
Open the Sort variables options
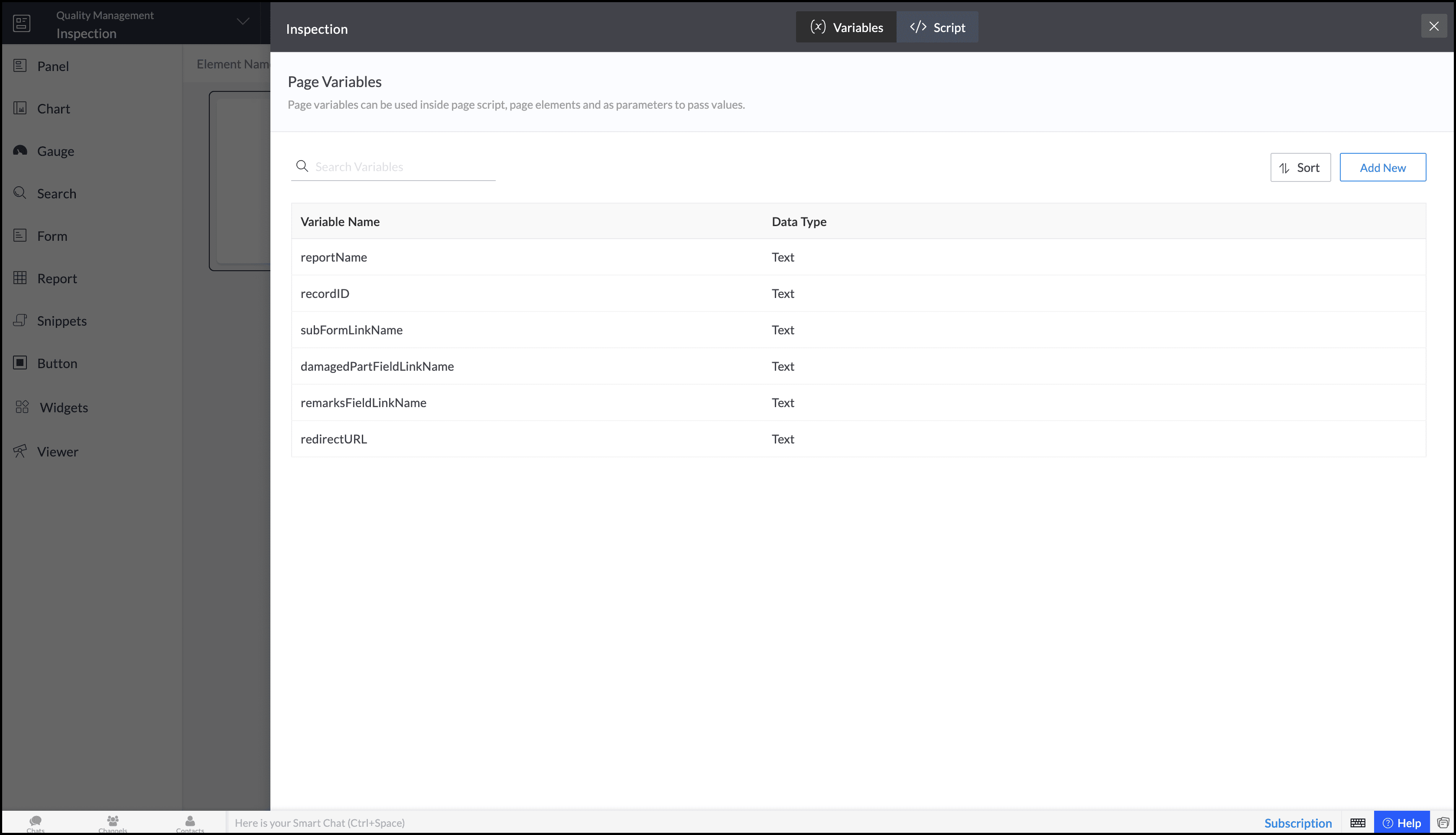(1300, 168)
